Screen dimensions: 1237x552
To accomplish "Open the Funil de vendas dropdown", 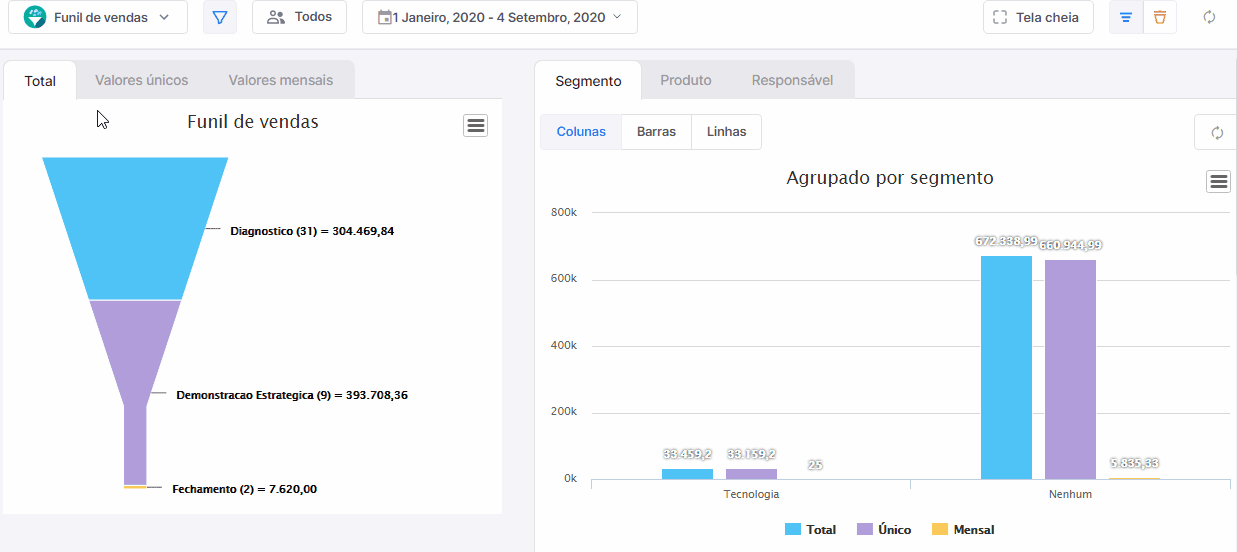I will (x=97, y=17).
